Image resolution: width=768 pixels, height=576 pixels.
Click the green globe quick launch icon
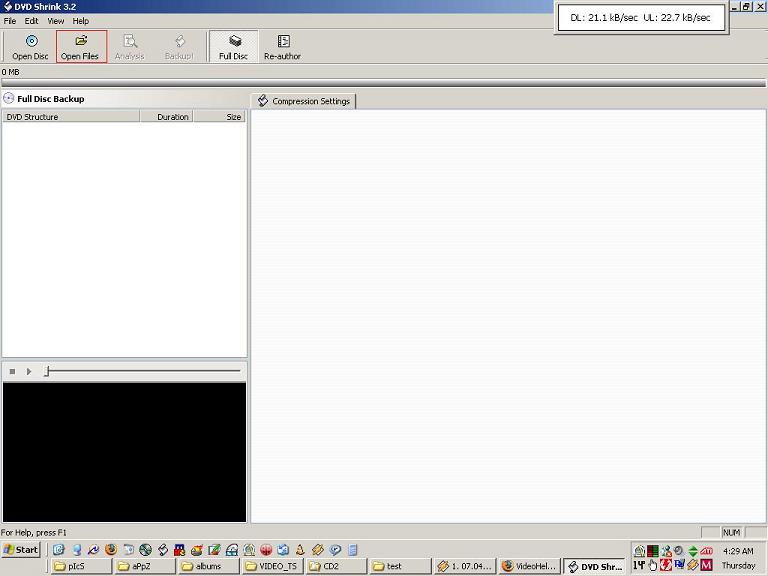coord(145,550)
